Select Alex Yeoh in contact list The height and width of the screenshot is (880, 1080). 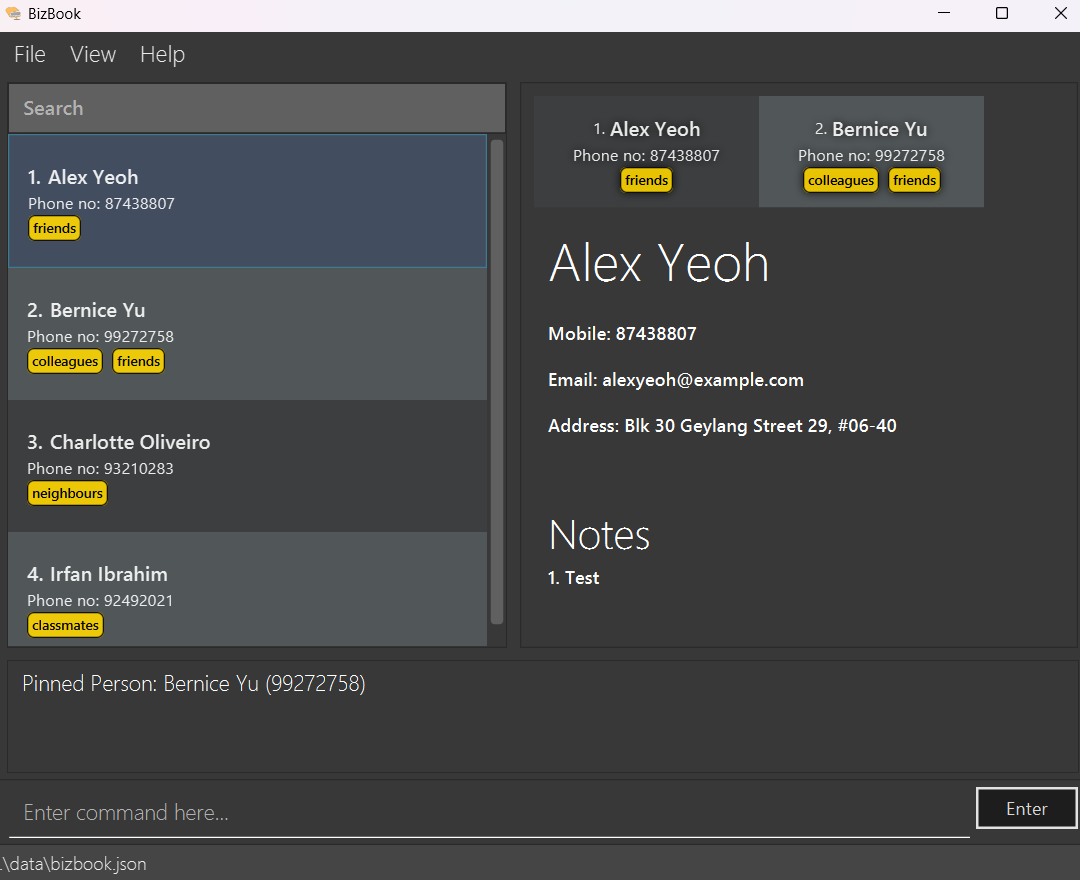pyautogui.click(x=247, y=200)
